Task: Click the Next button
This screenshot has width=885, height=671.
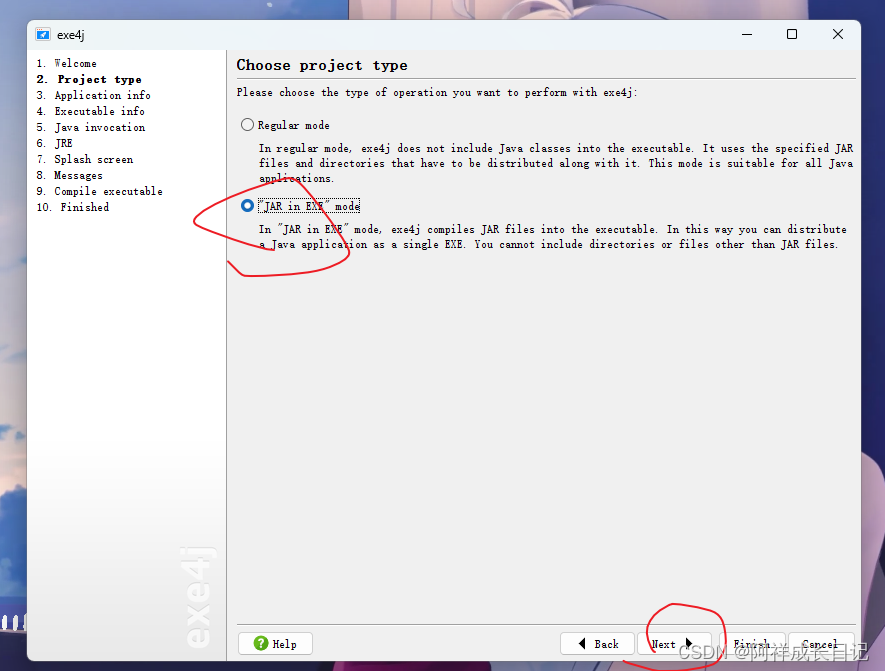Action: point(673,643)
